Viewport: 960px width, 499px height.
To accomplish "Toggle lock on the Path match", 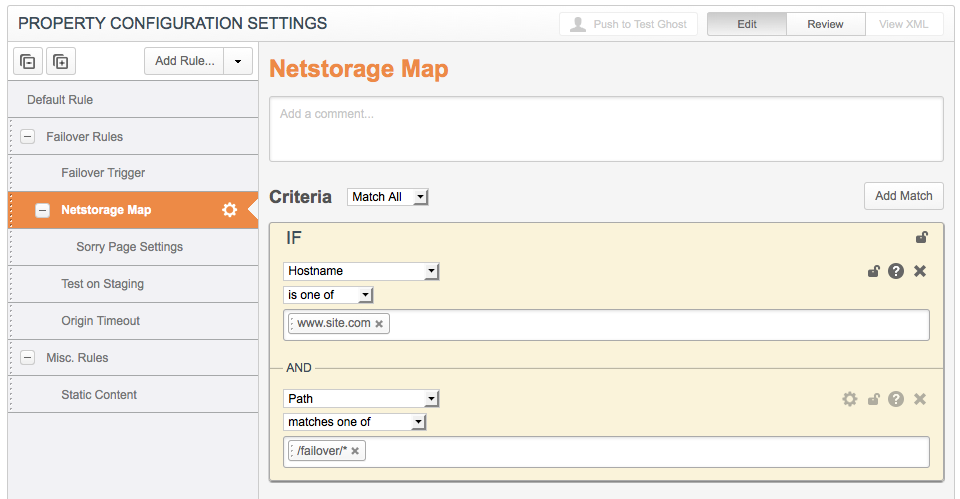I will click(x=873, y=399).
